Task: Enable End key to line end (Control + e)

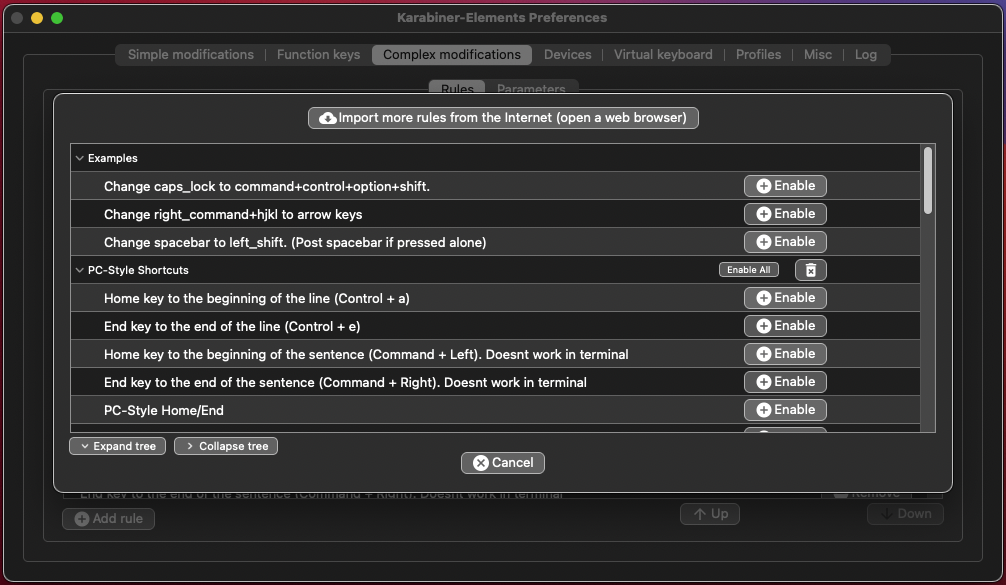Action: tap(785, 326)
